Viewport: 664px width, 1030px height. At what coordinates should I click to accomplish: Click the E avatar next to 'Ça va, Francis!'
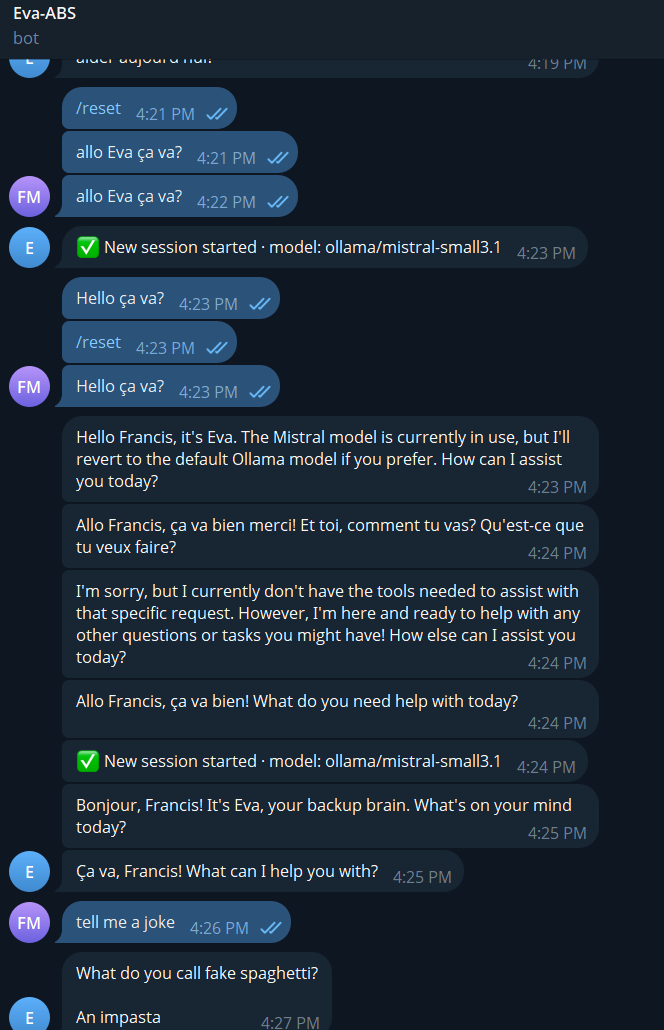click(x=29, y=872)
